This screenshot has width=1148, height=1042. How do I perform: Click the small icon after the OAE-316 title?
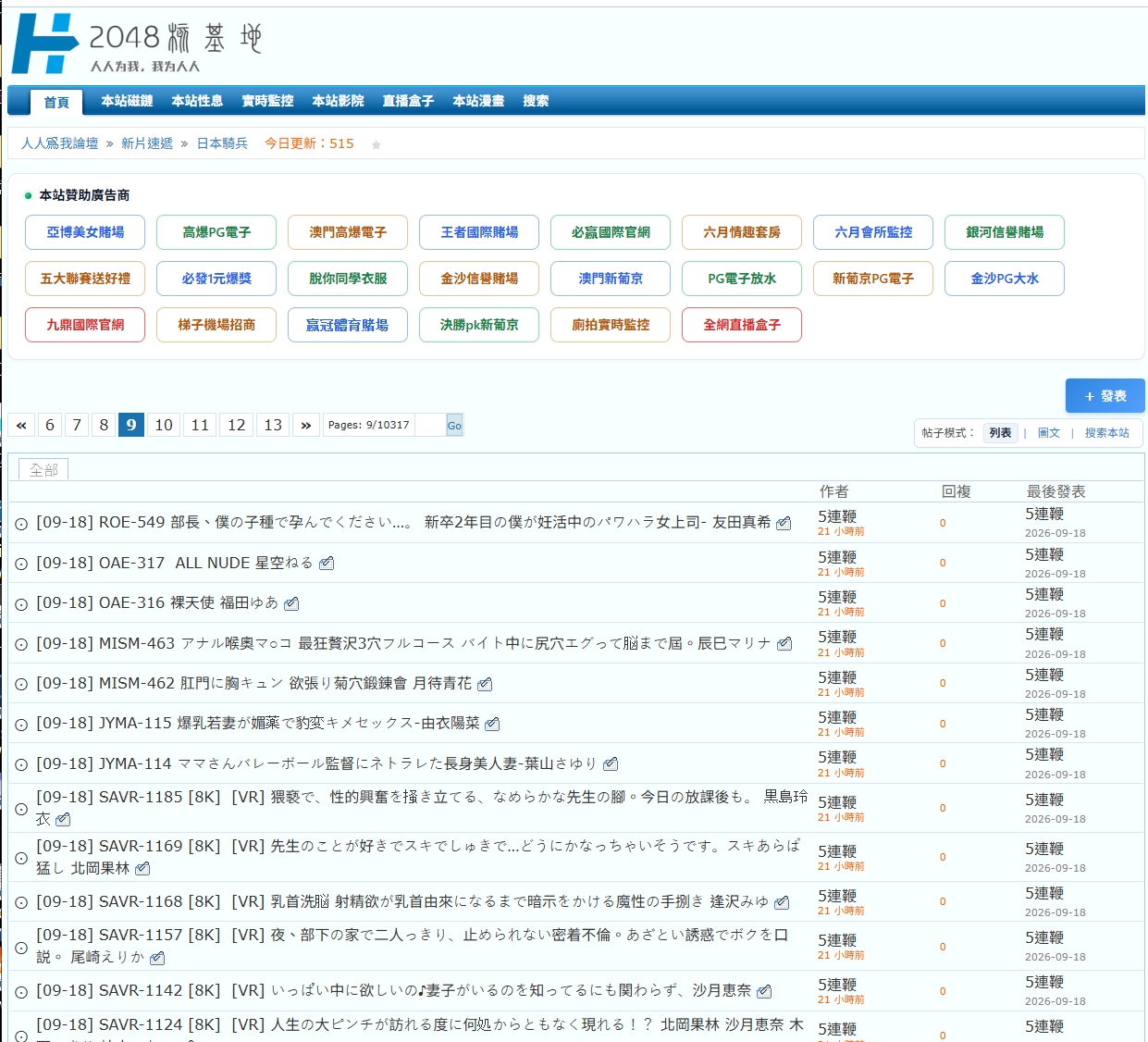coord(291,603)
